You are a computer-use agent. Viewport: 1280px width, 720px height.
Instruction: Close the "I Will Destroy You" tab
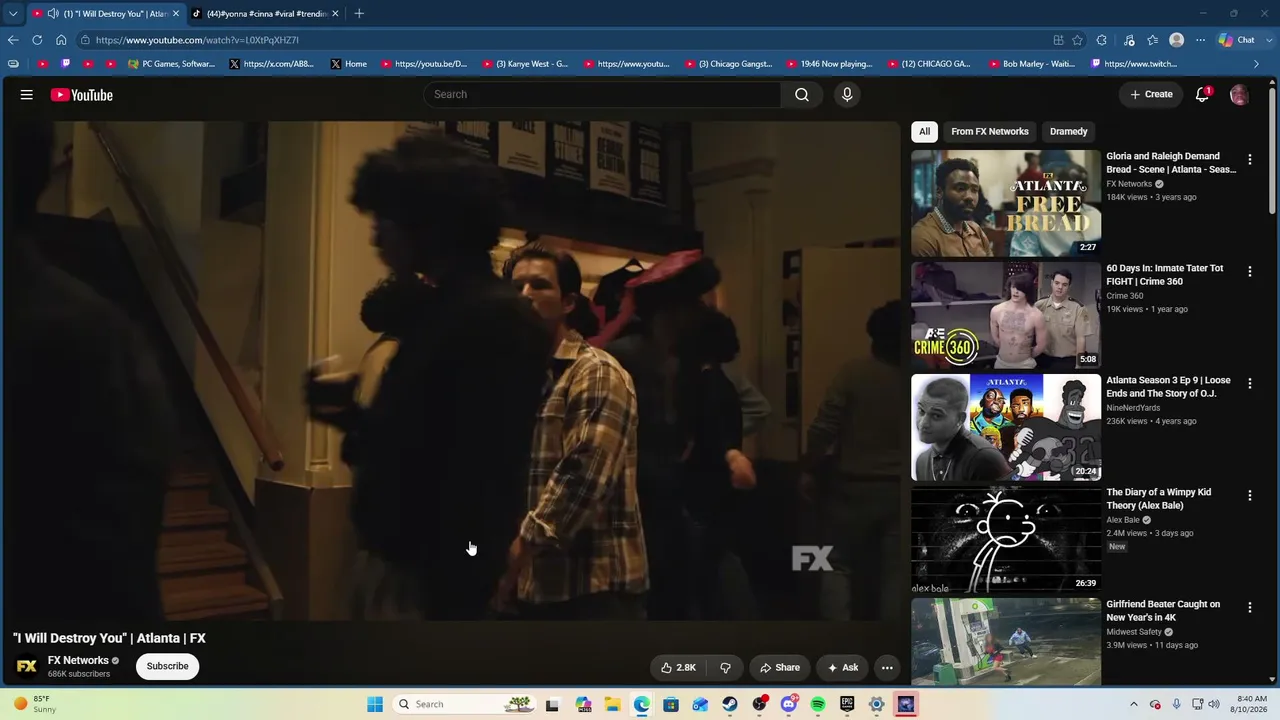[x=176, y=14]
